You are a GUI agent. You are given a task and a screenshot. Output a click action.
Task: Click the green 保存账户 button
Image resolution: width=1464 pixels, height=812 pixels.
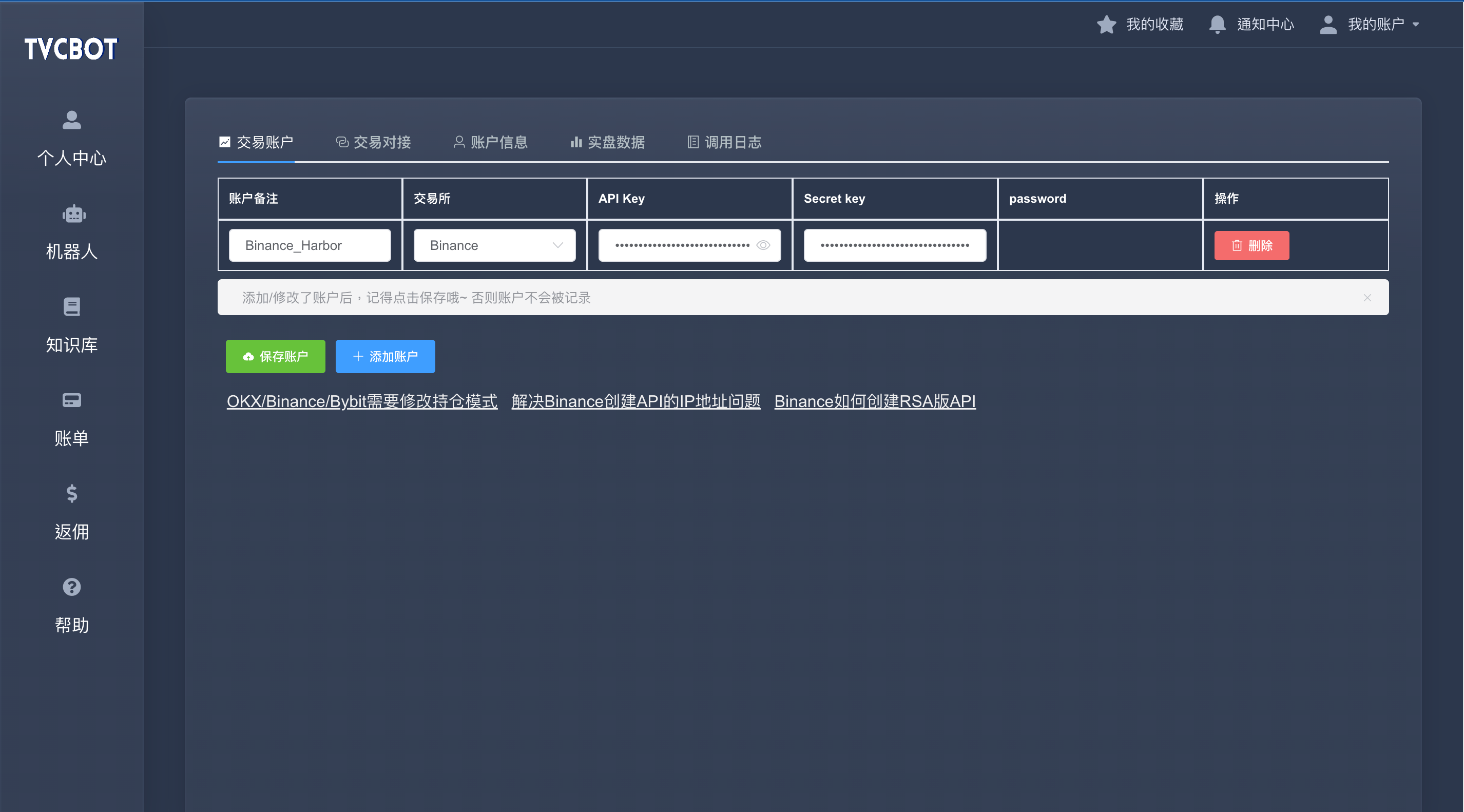click(x=276, y=356)
